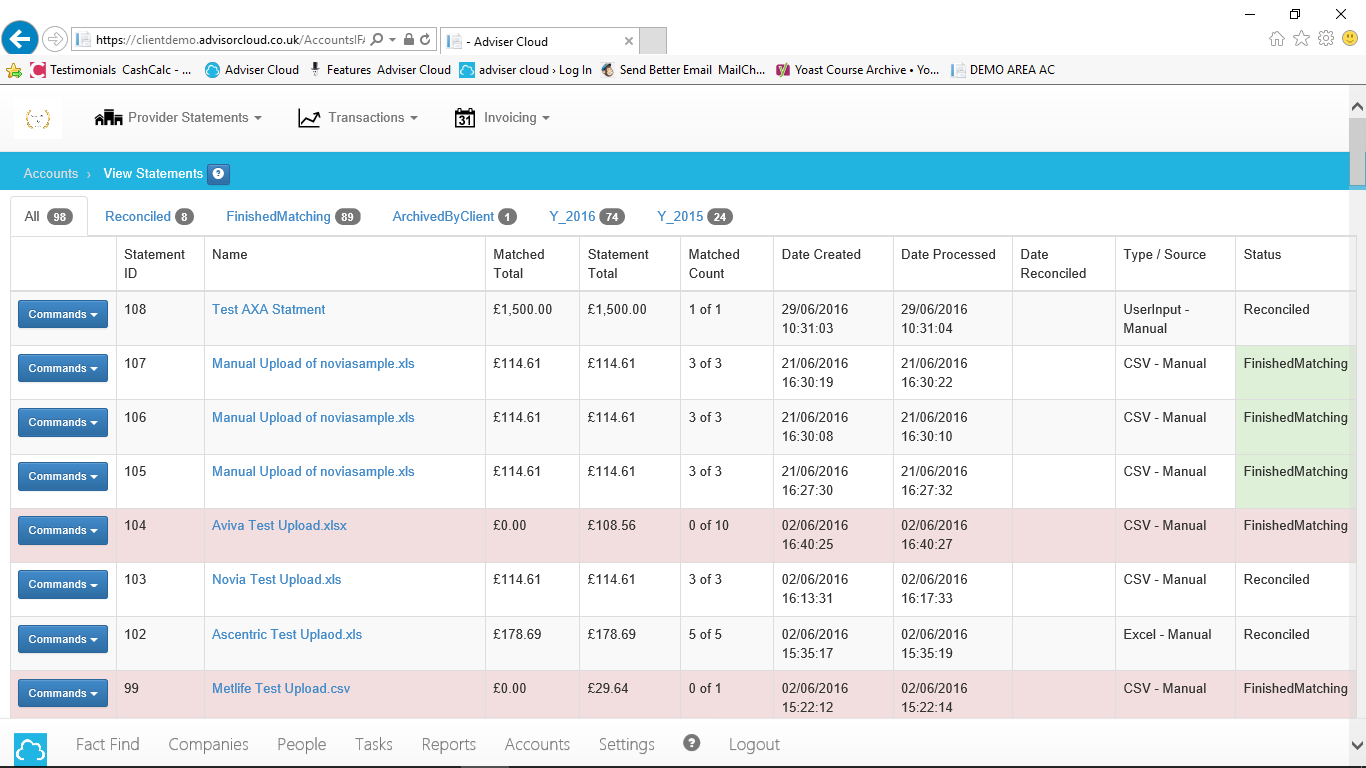Image resolution: width=1366 pixels, height=768 pixels.
Task: Open Metlife Test Upload.csv statement
Action: (x=281, y=689)
